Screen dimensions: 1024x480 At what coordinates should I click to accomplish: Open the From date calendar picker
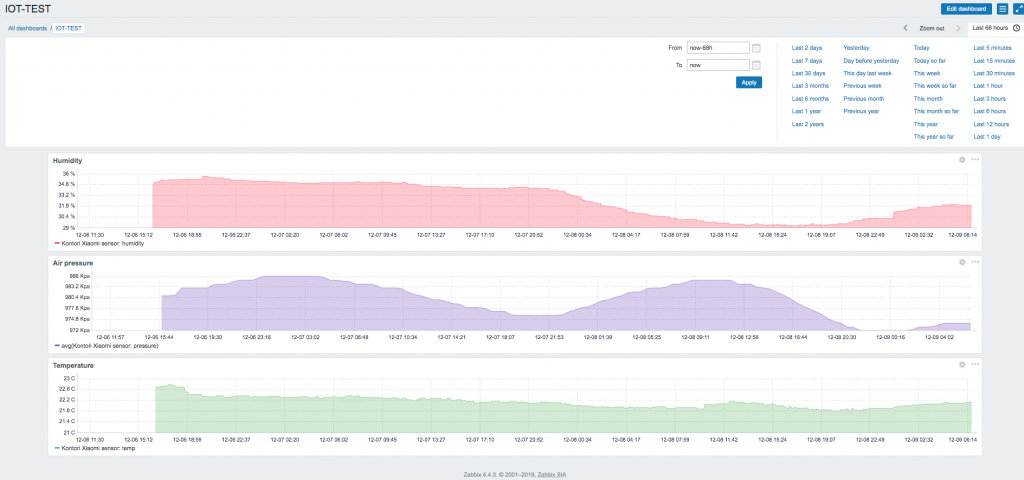coord(756,48)
